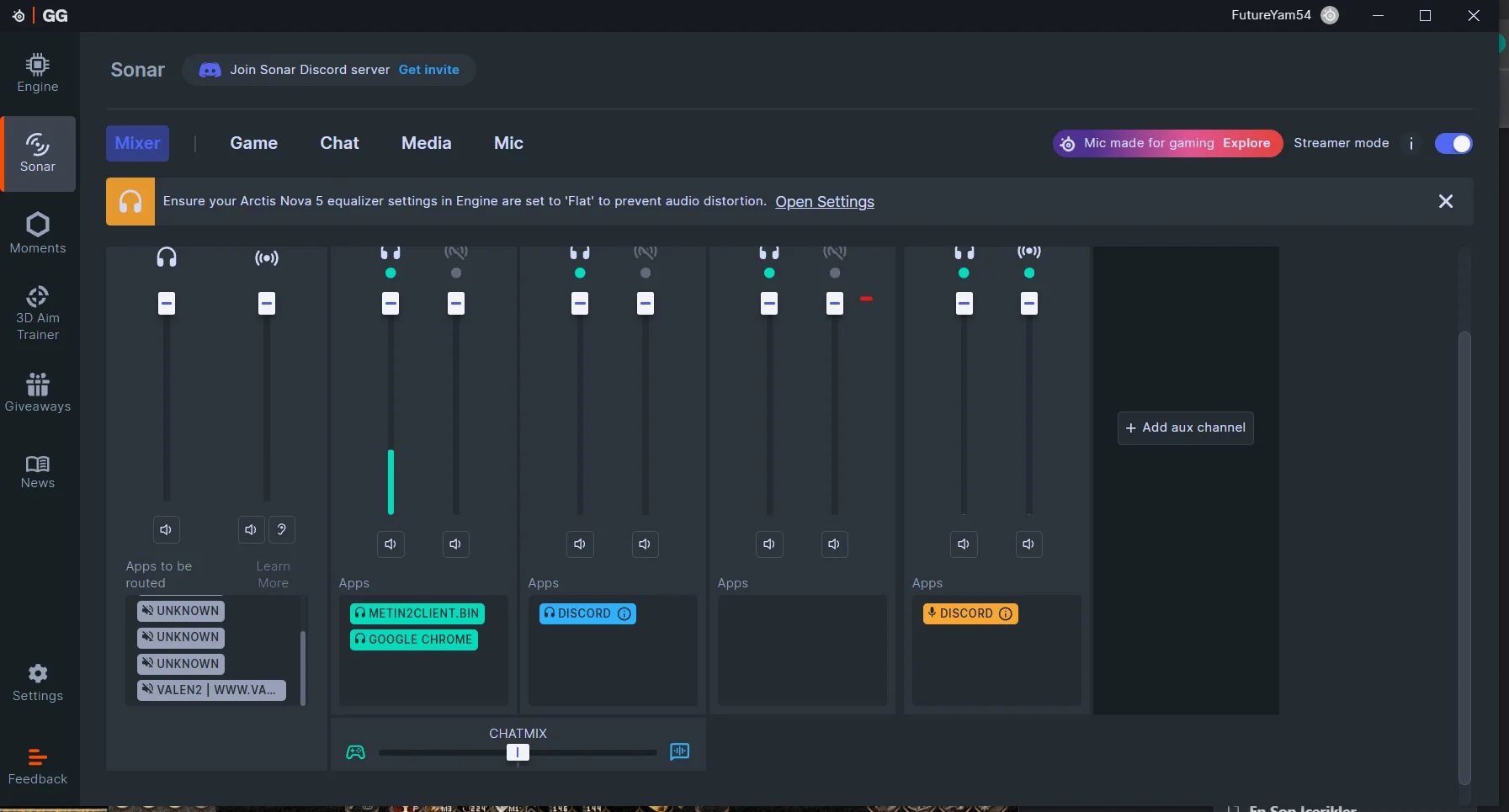Click the chat icon on the CHATMIX bar
Screen dimensions: 1509x812
(680, 751)
